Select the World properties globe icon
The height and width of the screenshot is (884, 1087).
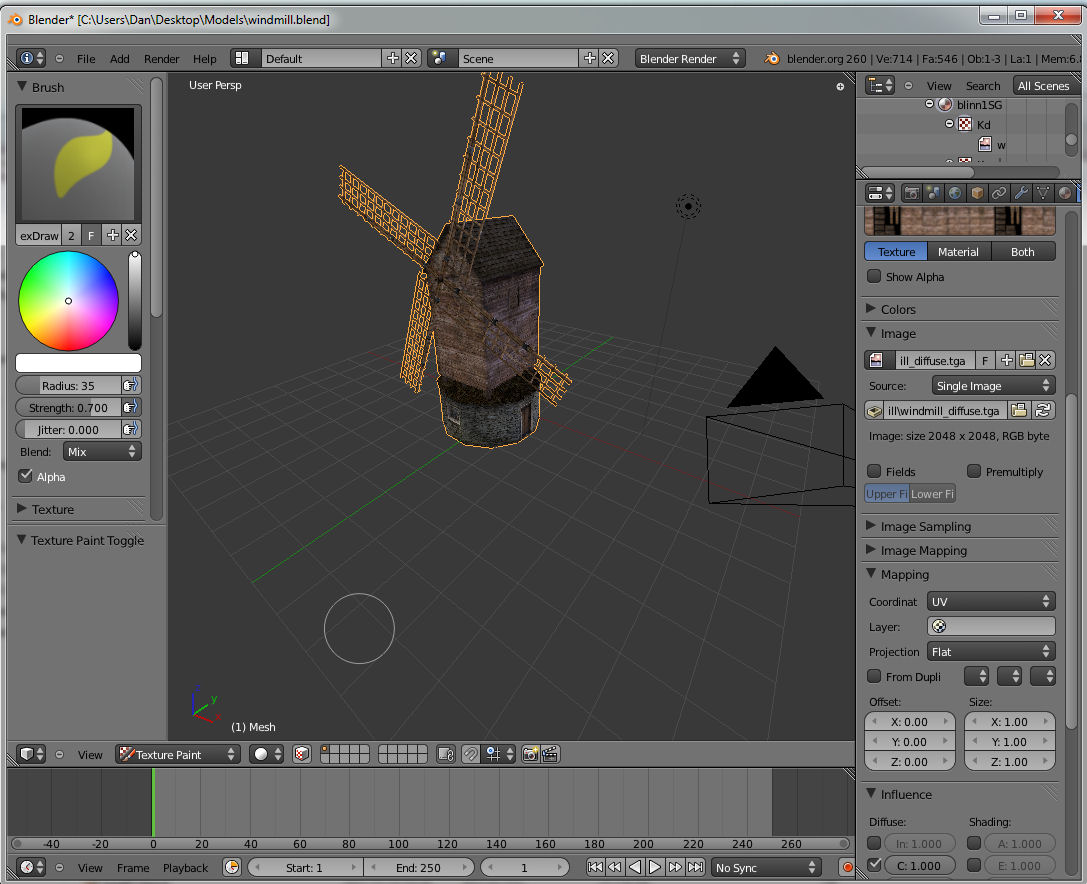coord(955,192)
